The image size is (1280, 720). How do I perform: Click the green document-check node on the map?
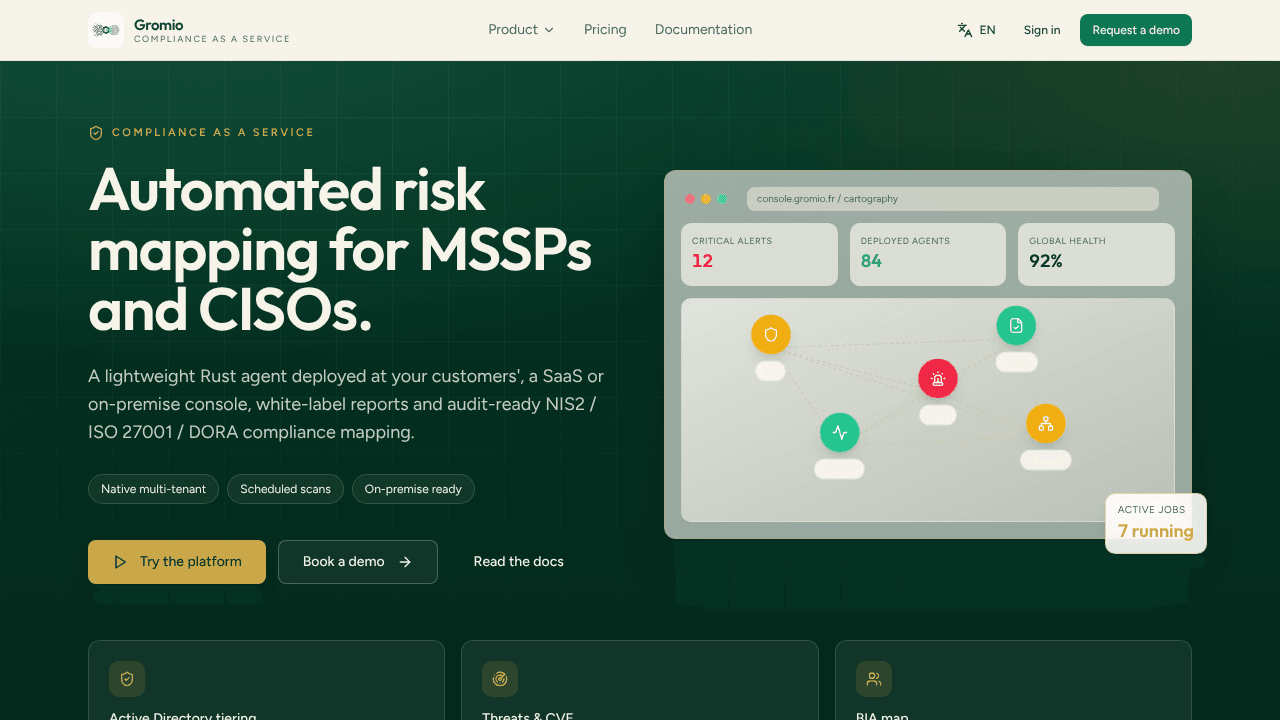(1016, 326)
